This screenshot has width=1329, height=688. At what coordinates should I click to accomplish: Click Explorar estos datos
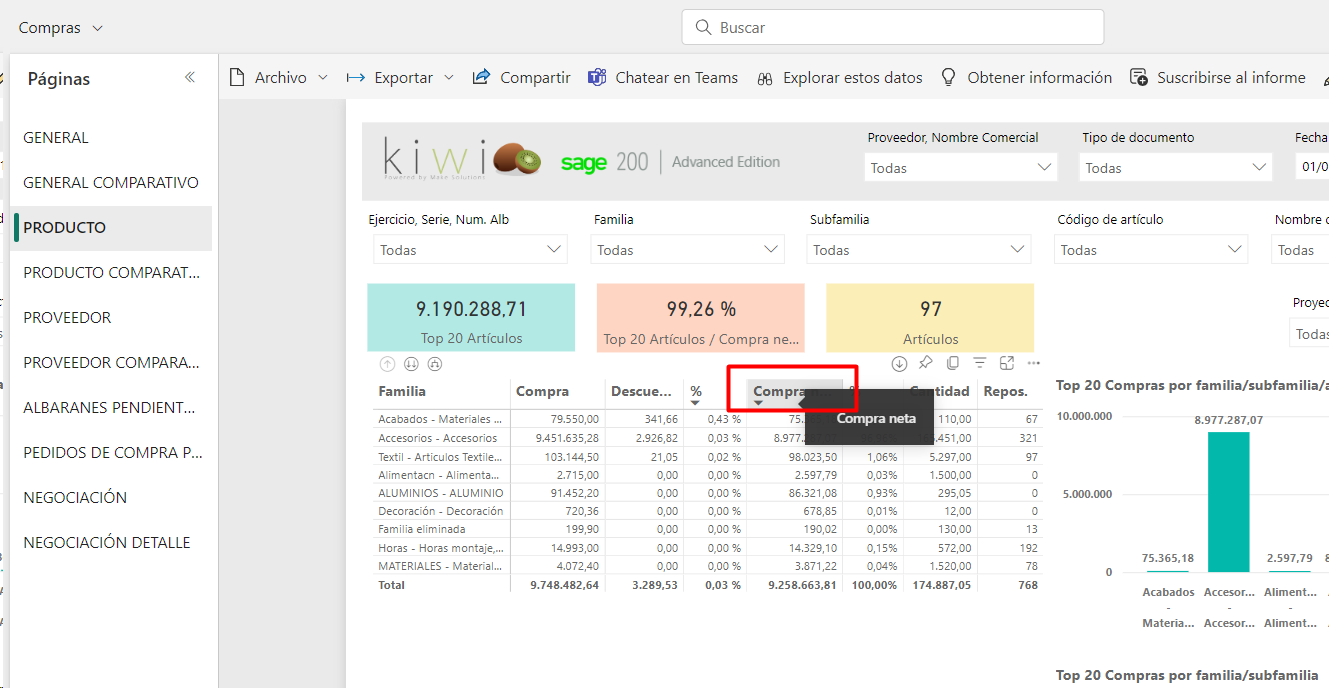(x=840, y=77)
